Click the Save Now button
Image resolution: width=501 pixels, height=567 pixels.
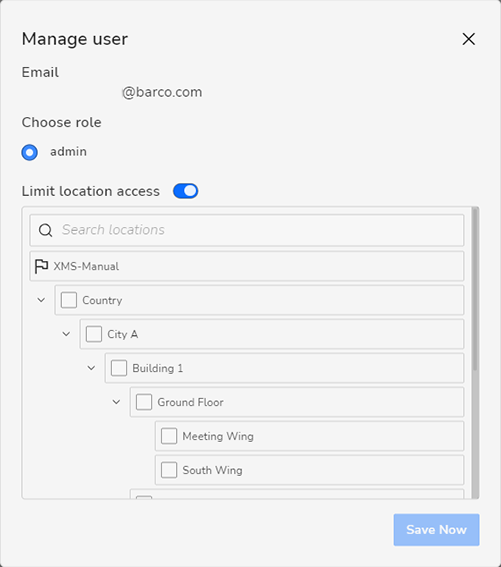[x=437, y=530]
